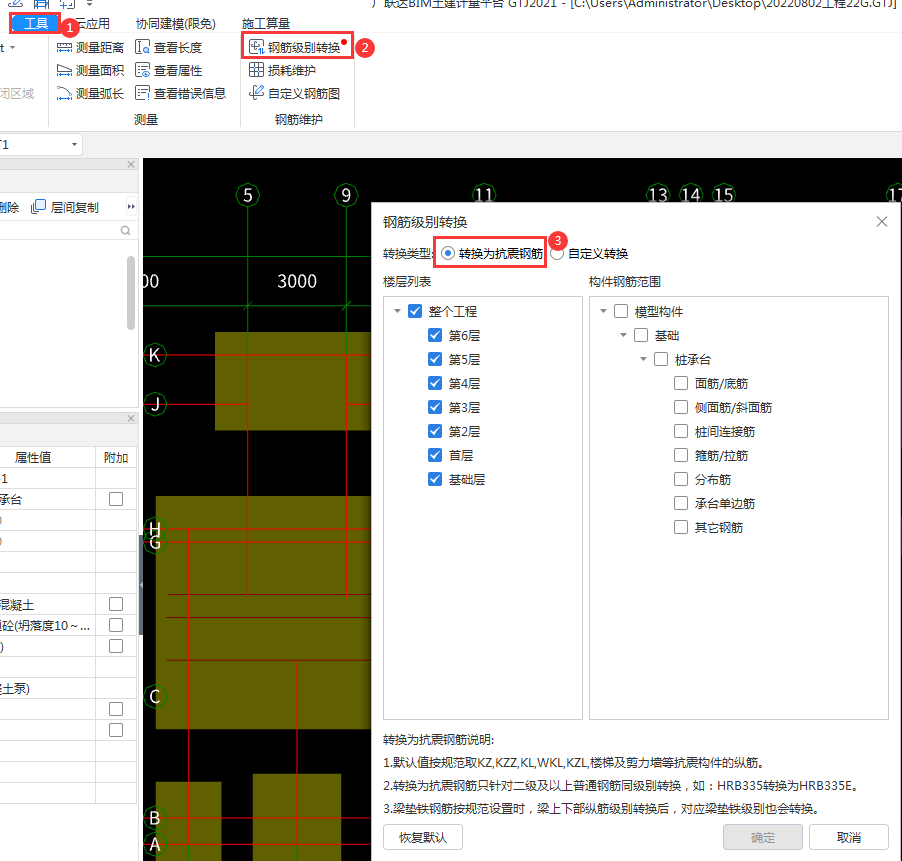Select 转换为抗震钢筋 radio option
Image resolution: width=902 pixels, height=861 pixels.
click(448, 253)
